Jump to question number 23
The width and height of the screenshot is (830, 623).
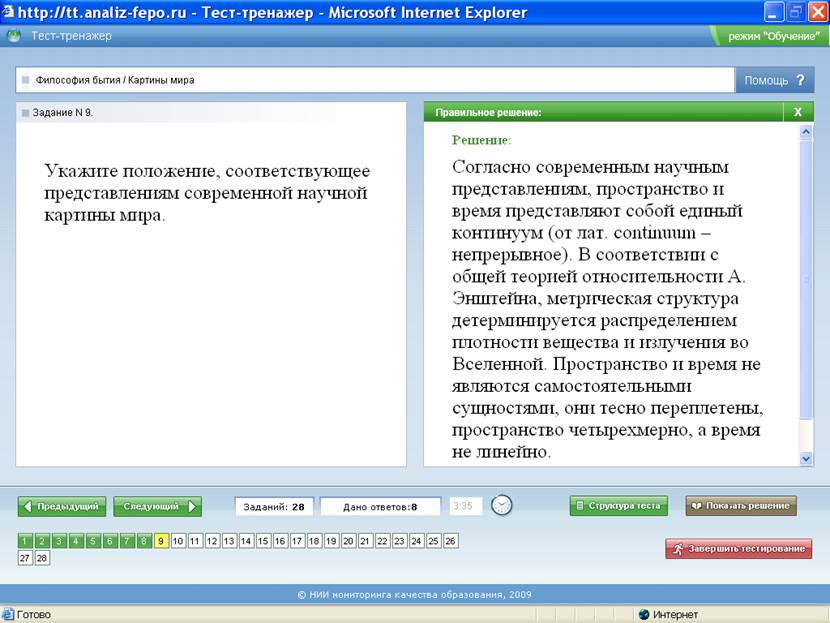coord(399,541)
